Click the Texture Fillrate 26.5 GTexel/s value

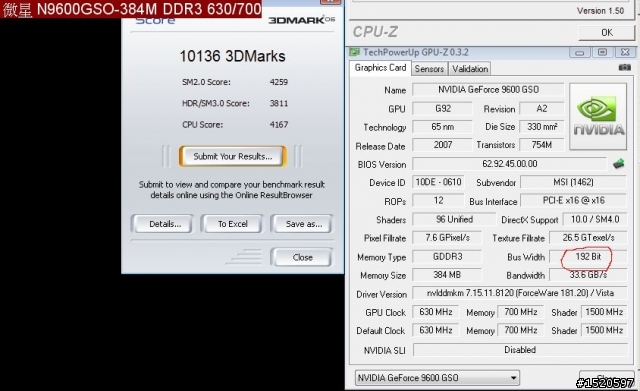pos(588,238)
